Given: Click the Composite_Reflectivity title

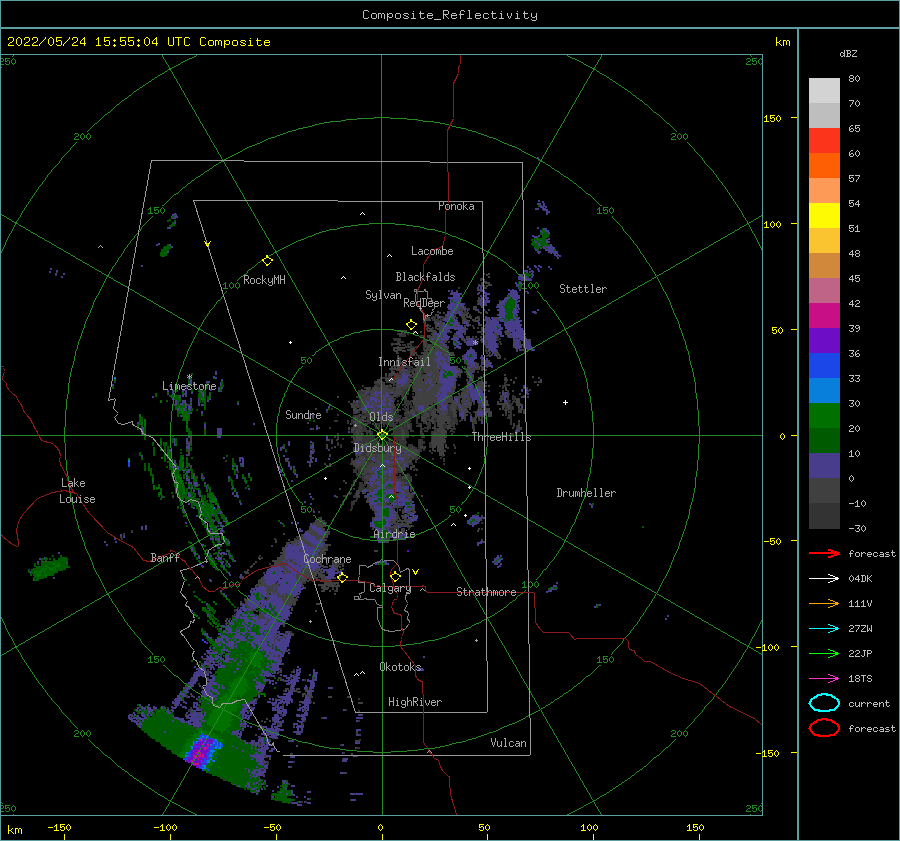Looking at the screenshot, I should (450, 15).
